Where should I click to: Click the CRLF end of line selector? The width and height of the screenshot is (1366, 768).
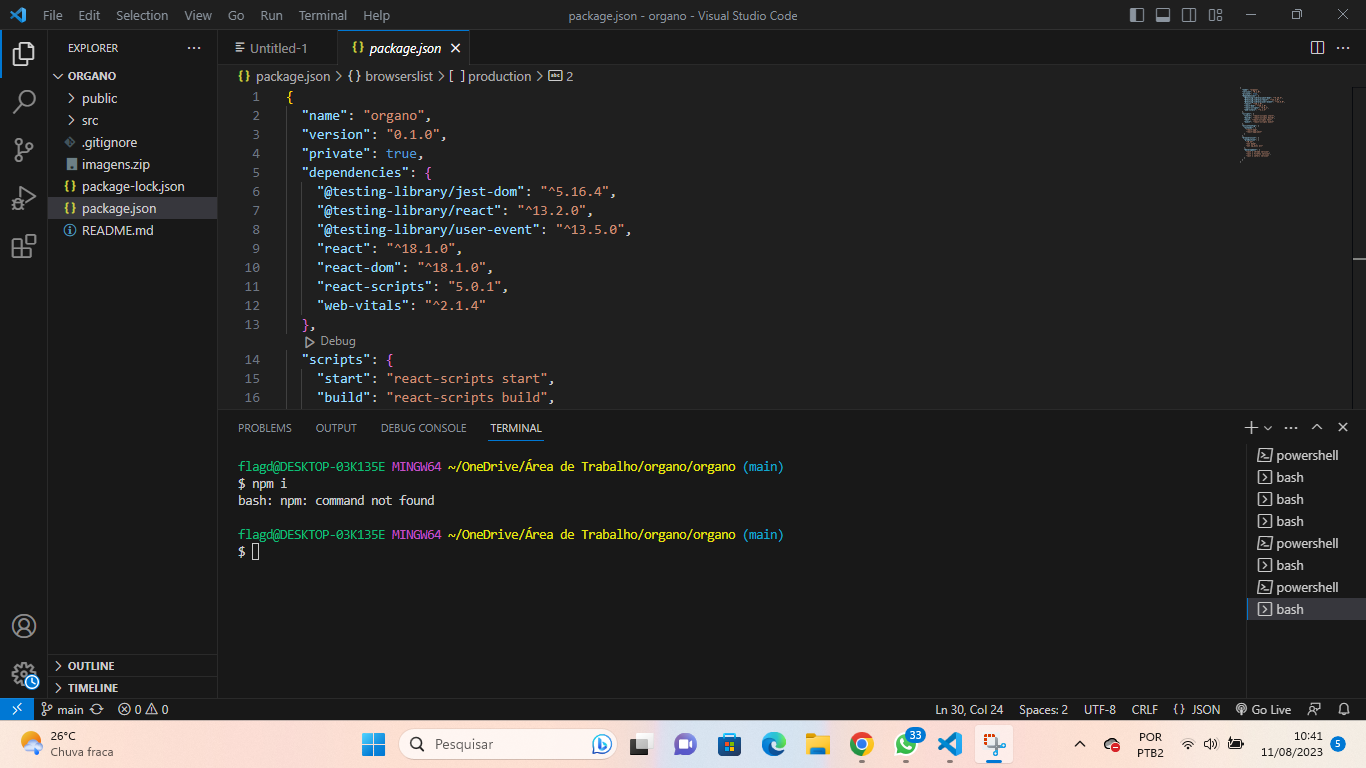coord(1145,709)
